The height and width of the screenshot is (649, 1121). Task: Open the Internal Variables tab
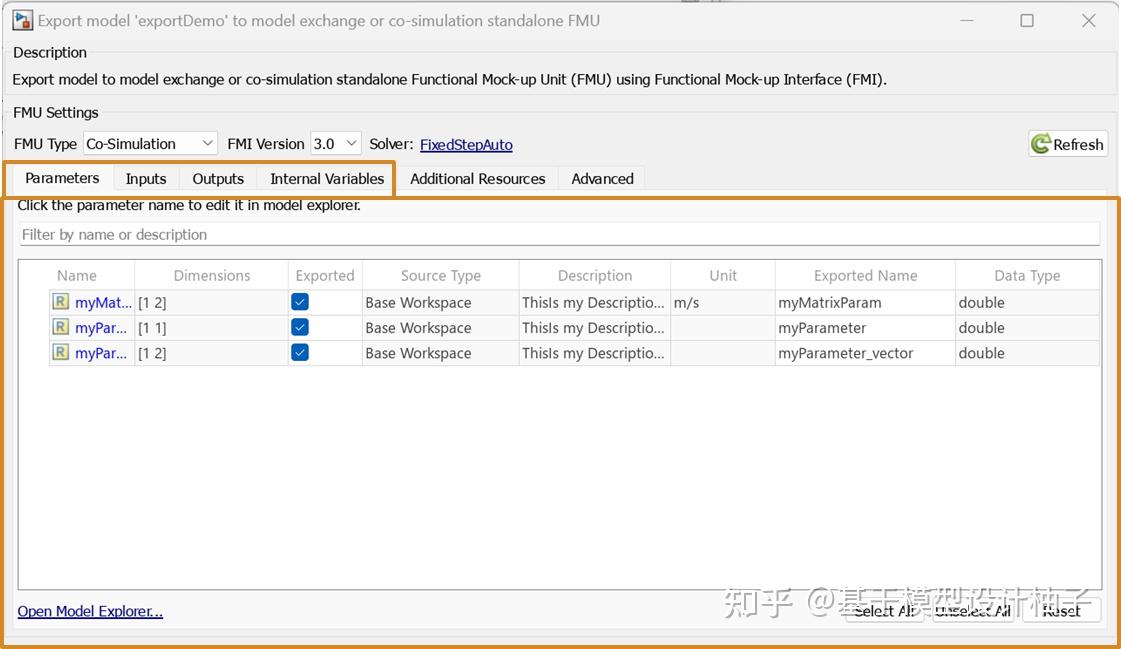(325, 178)
